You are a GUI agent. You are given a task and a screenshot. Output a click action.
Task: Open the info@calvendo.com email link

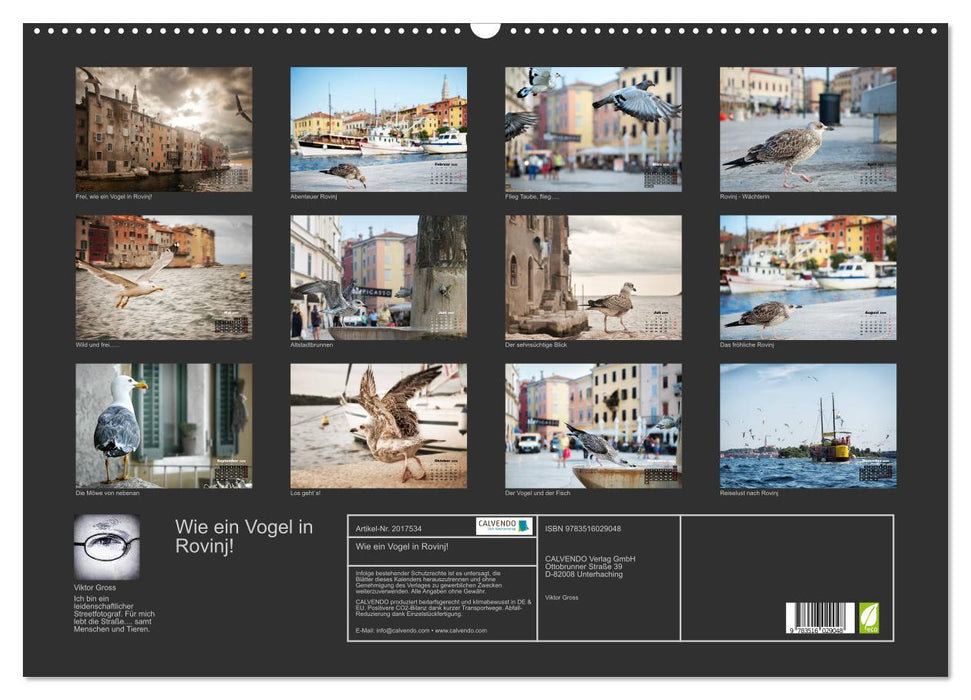(x=400, y=632)
